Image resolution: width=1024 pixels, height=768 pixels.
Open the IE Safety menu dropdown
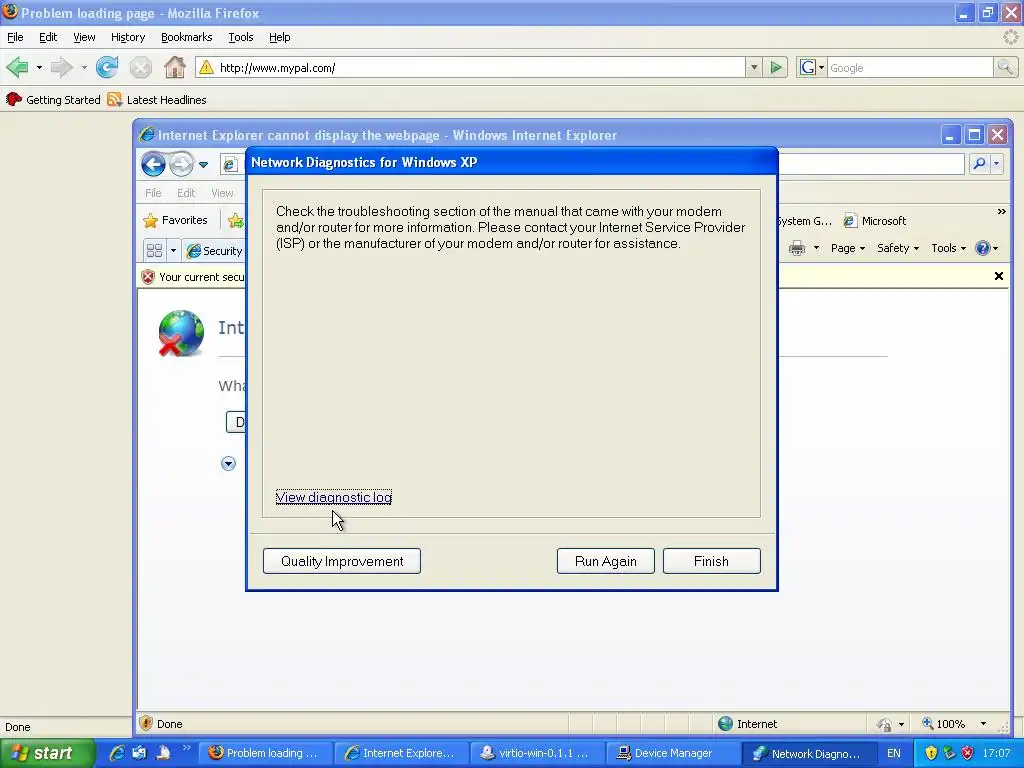(x=898, y=248)
